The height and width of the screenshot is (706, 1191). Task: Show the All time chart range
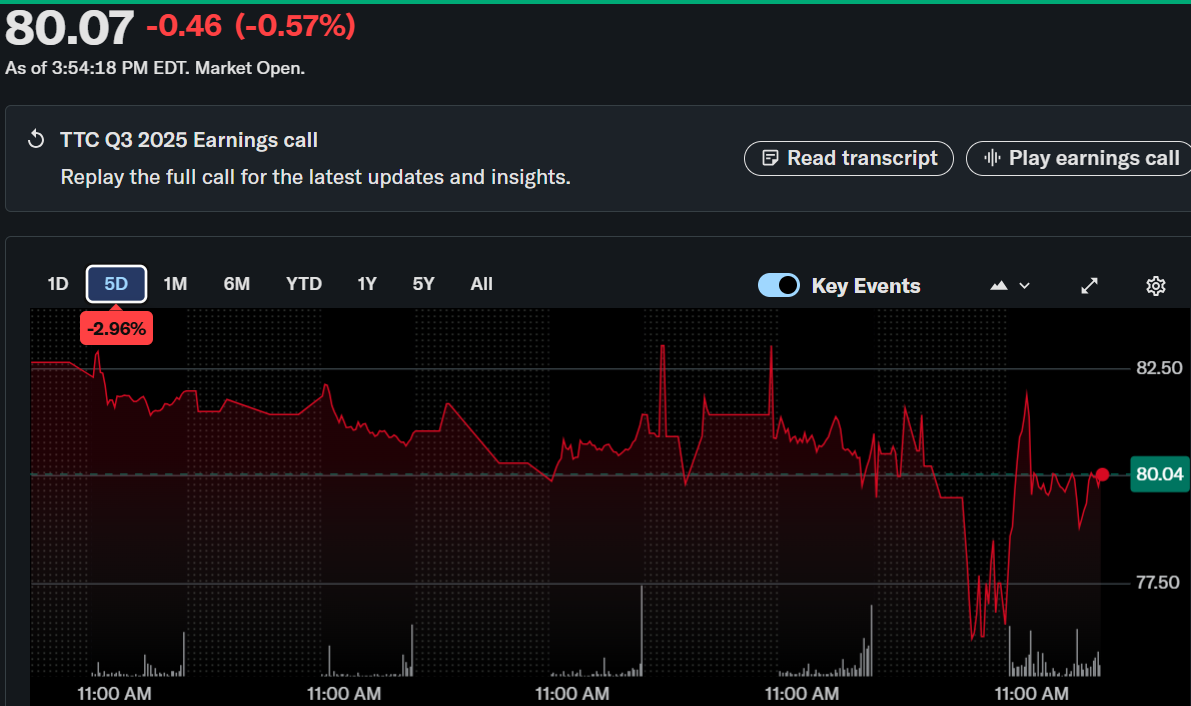(x=482, y=284)
